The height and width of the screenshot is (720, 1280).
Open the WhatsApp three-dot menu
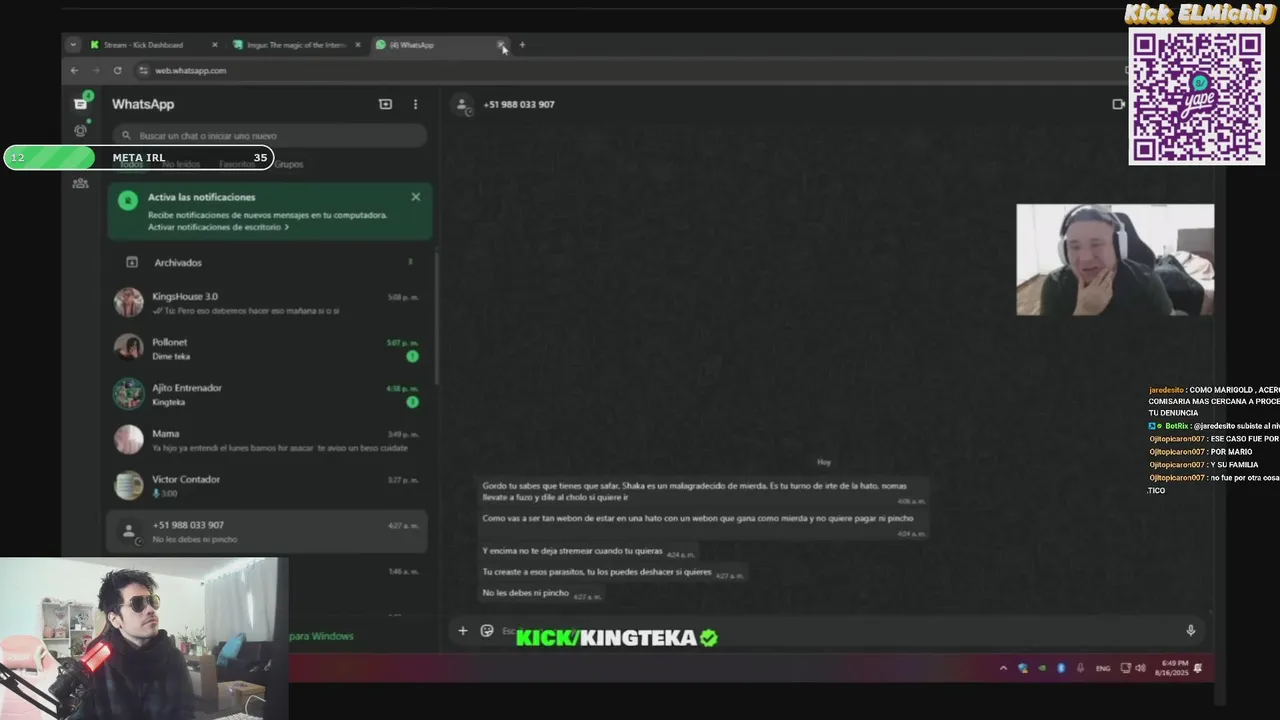(x=415, y=104)
